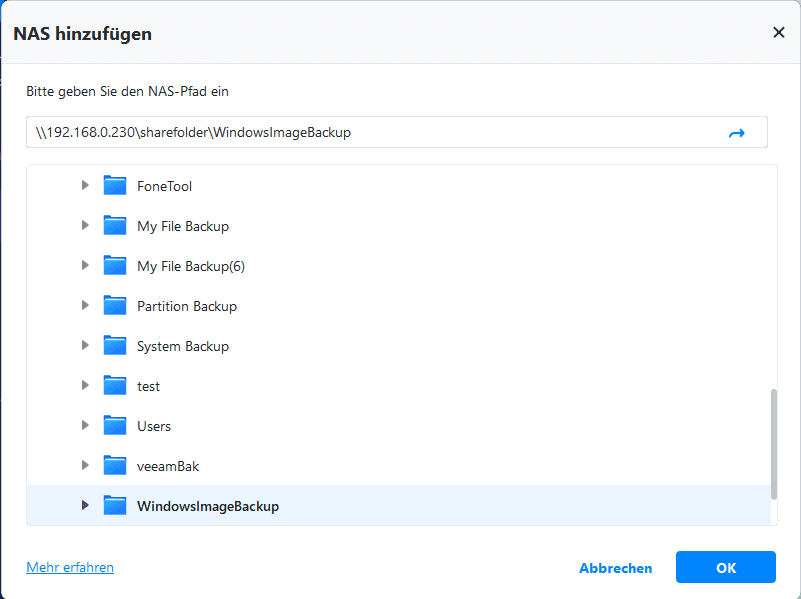801x599 pixels.
Task: Click the veeamBak folder icon
Action: (x=115, y=465)
